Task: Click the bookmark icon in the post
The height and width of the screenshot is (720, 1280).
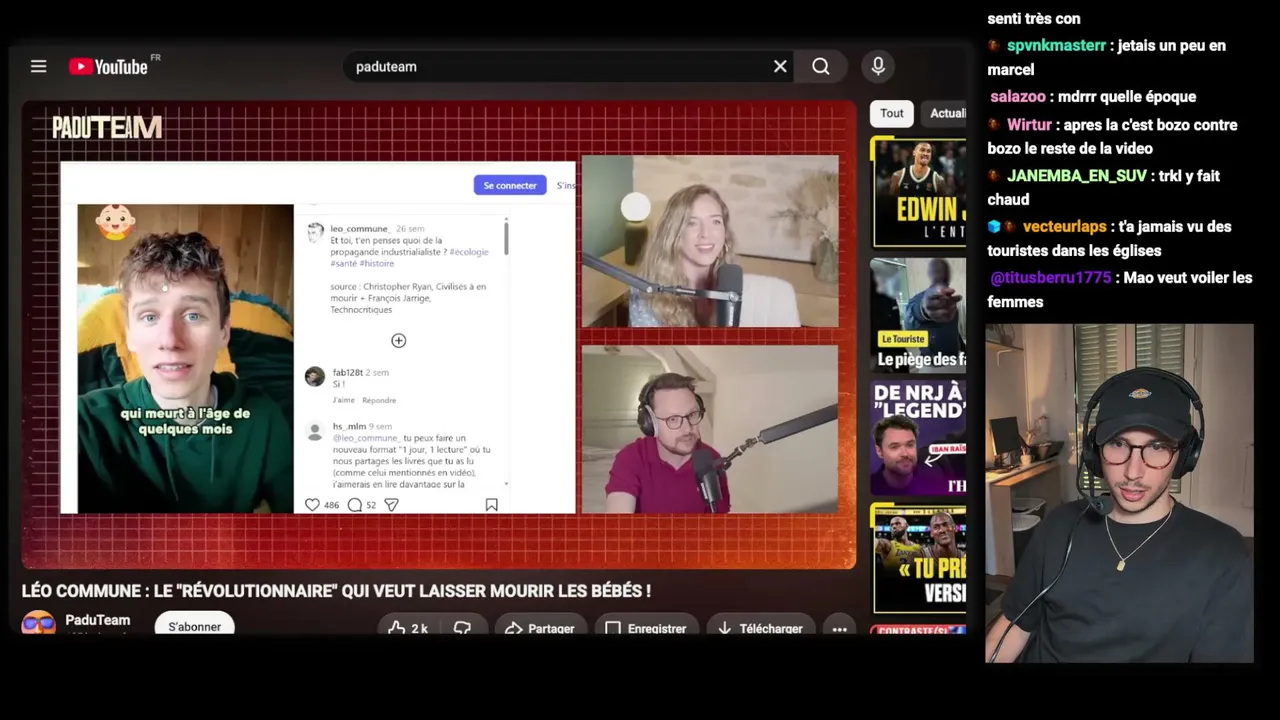Action: [491, 505]
